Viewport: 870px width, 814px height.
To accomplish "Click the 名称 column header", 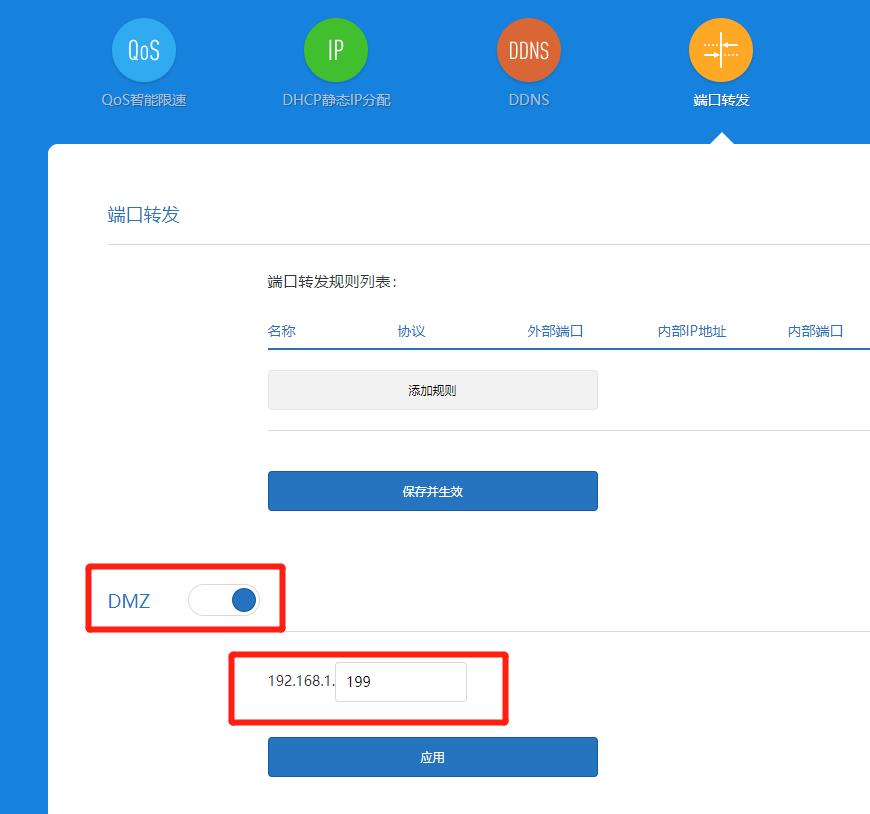I will (x=281, y=331).
